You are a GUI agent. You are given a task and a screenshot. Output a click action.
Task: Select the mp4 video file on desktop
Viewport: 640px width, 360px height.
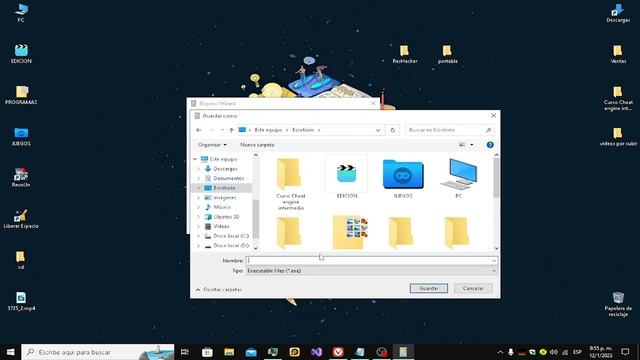point(21,301)
